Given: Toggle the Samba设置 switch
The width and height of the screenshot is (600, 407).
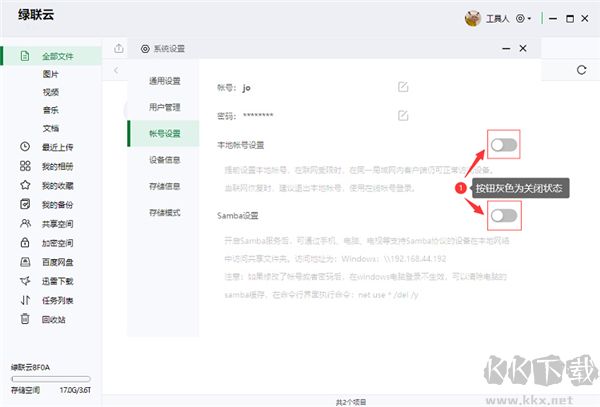Looking at the screenshot, I should (504, 216).
